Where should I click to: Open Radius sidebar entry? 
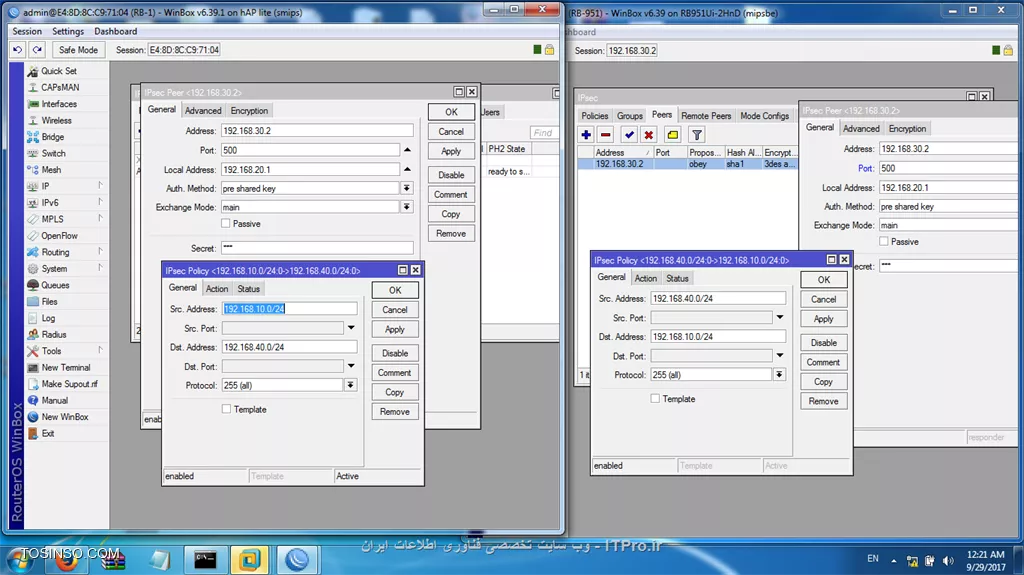coord(54,334)
